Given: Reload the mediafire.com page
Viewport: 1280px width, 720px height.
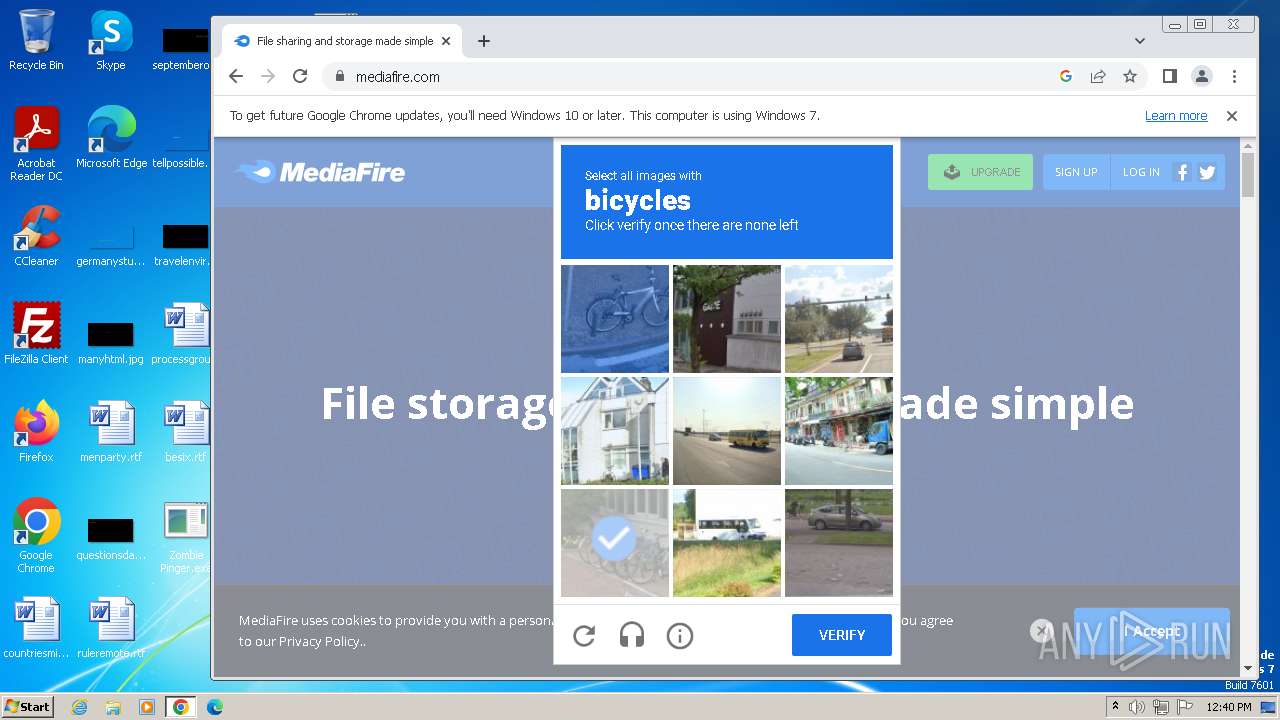Looking at the screenshot, I should 300,76.
